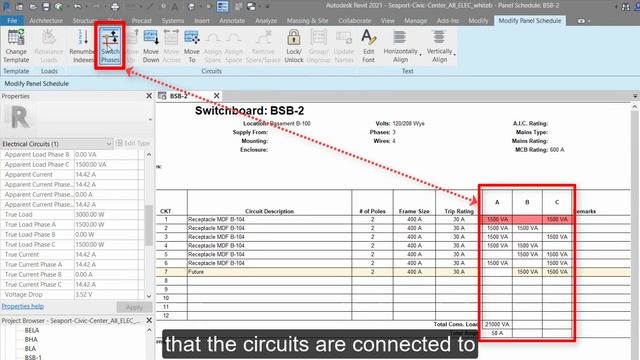The width and height of the screenshot is (640, 360).
Task: Click phase A 1500 VA cell of circuit 1
Action: point(497,220)
